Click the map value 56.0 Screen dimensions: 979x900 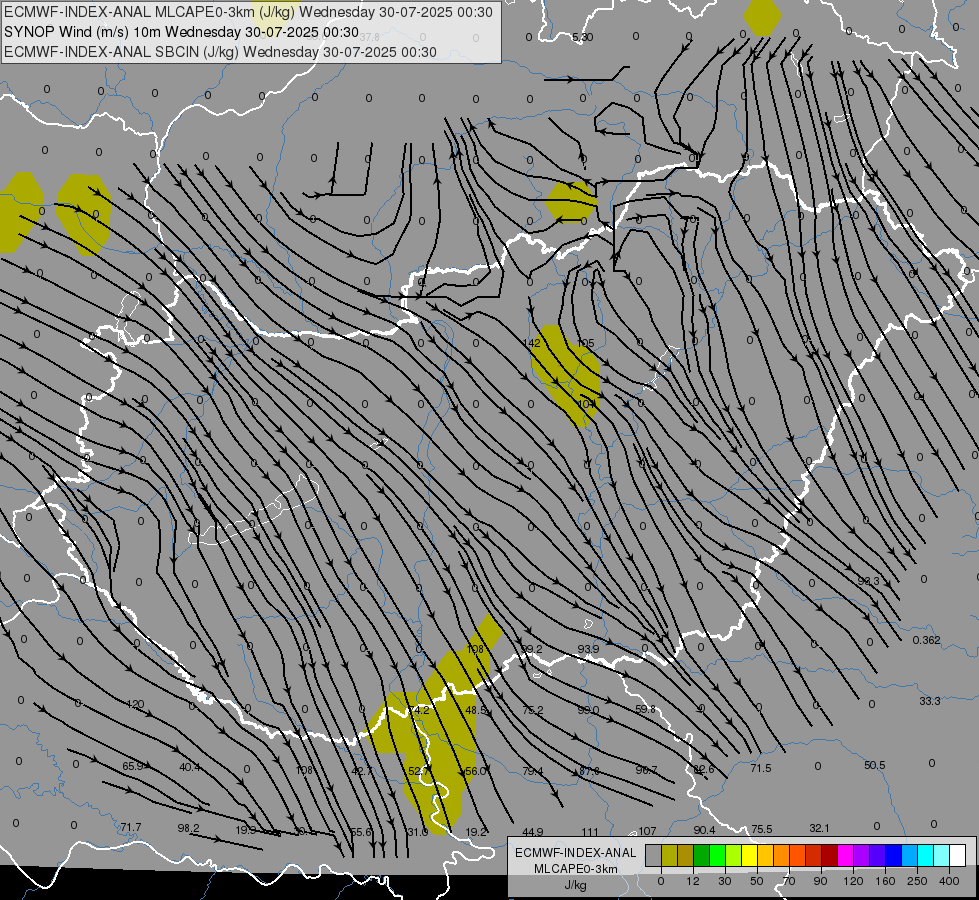[x=476, y=771]
